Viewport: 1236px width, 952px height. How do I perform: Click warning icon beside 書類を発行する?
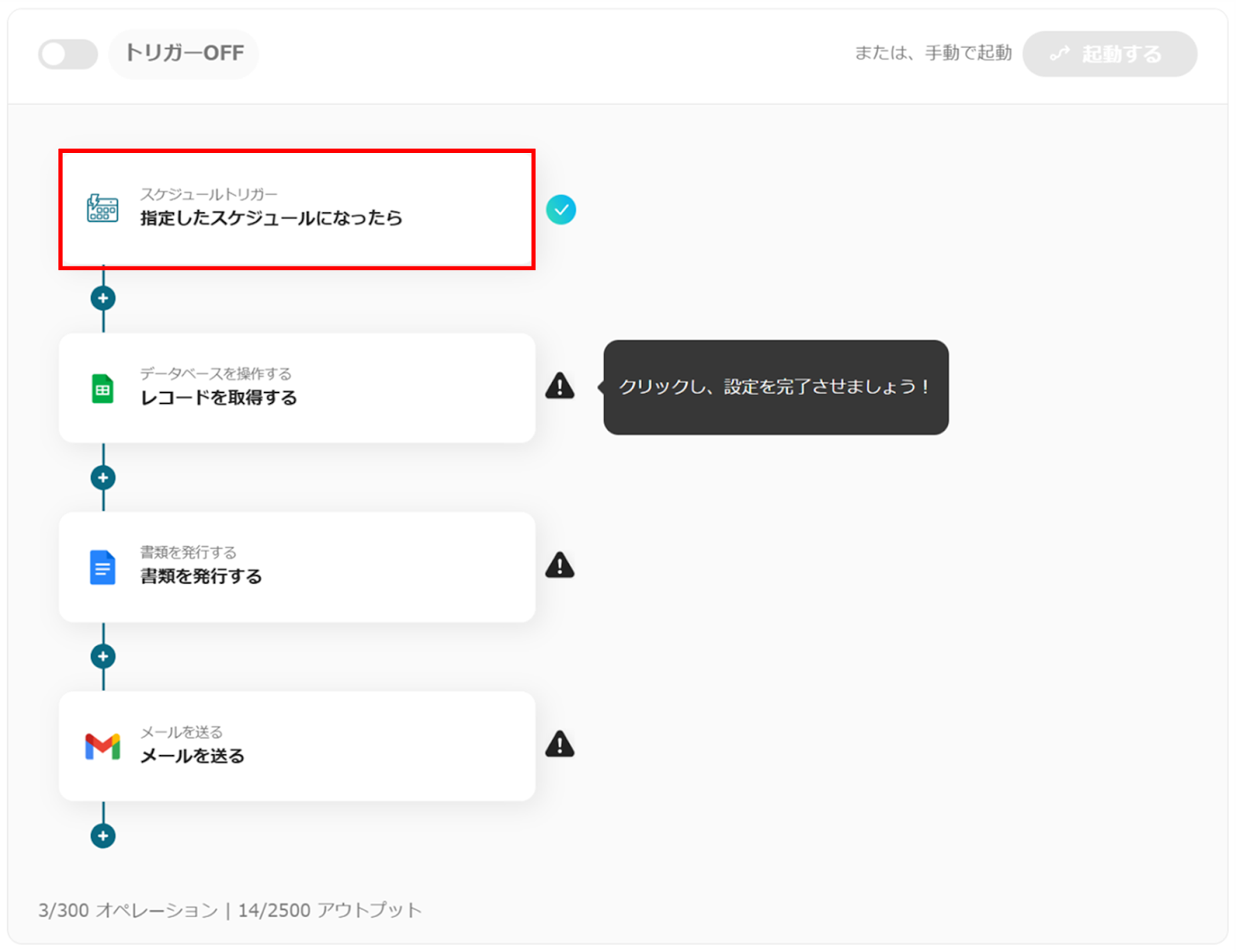(x=560, y=565)
